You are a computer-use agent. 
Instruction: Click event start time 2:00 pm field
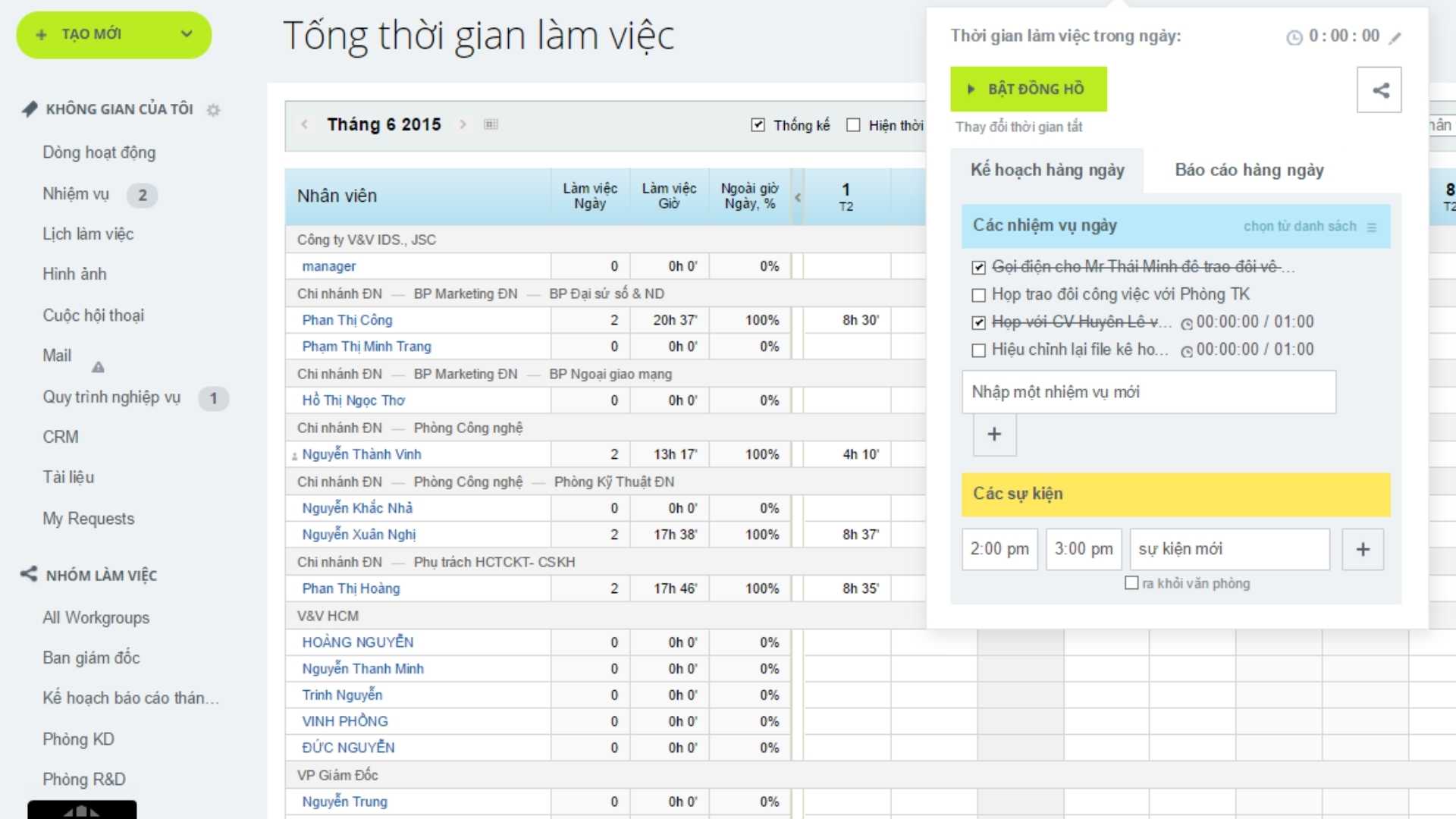999,549
